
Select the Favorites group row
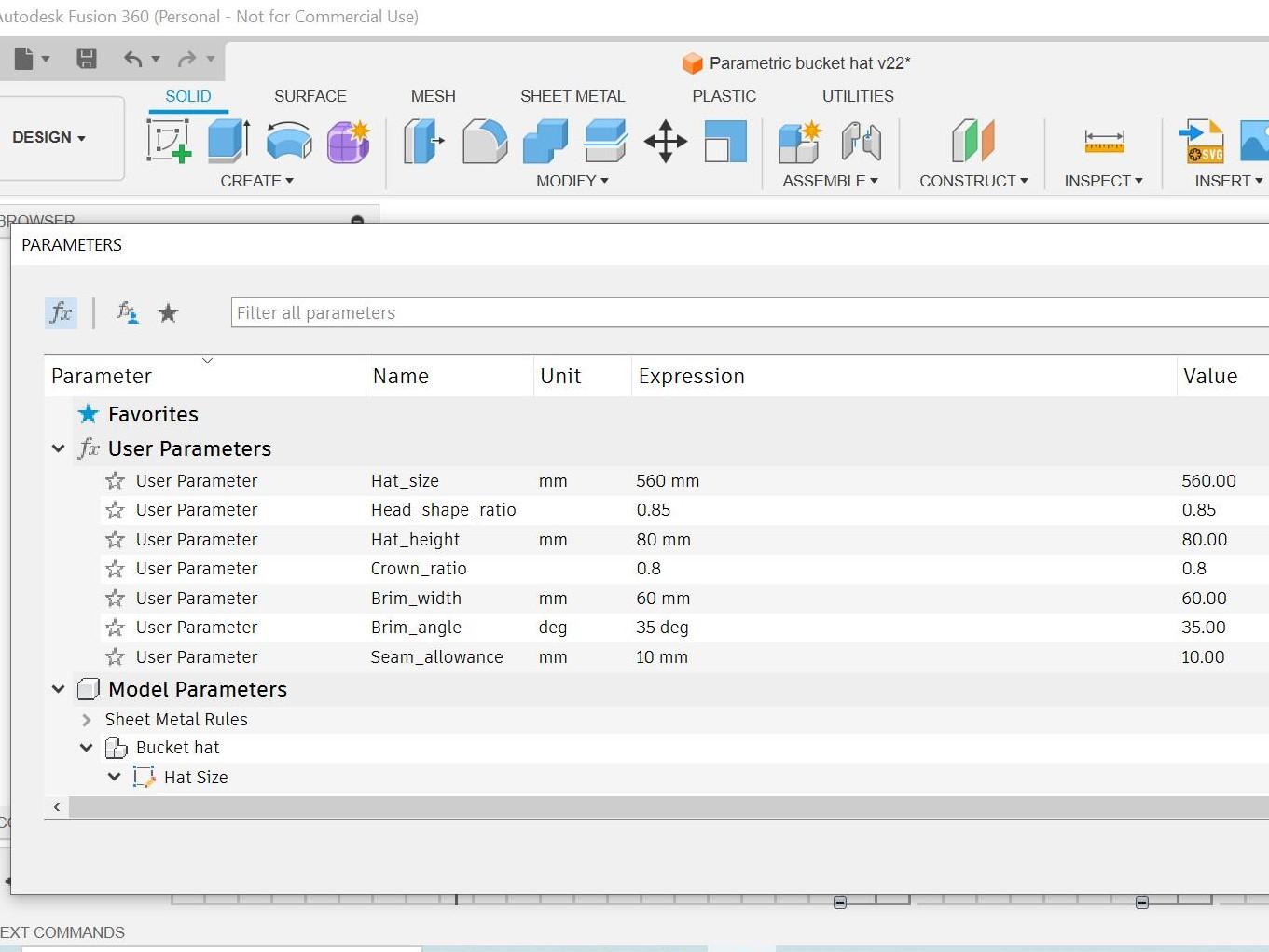pyautogui.click(x=656, y=414)
